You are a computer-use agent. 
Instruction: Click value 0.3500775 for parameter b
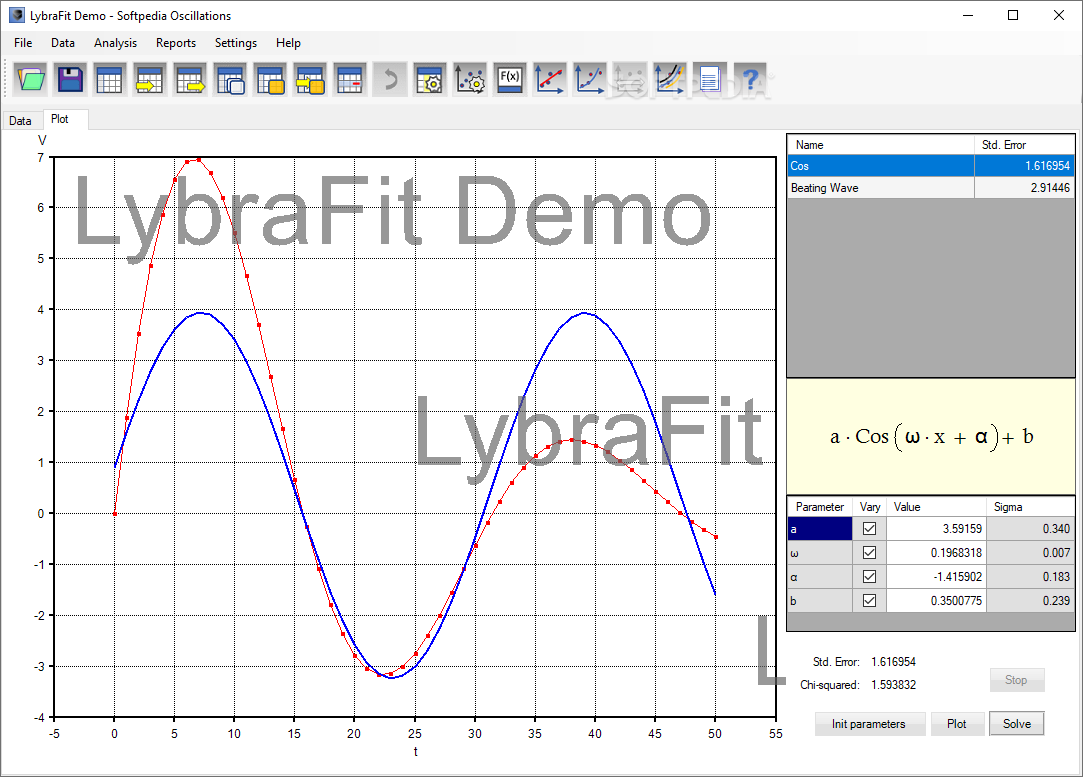pyautogui.click(x=936, y=600)
